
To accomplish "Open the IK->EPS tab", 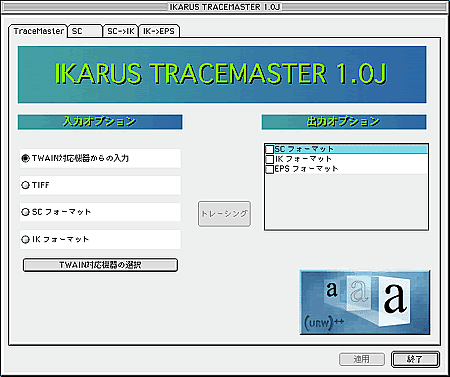I will click(x=159, y=31).
